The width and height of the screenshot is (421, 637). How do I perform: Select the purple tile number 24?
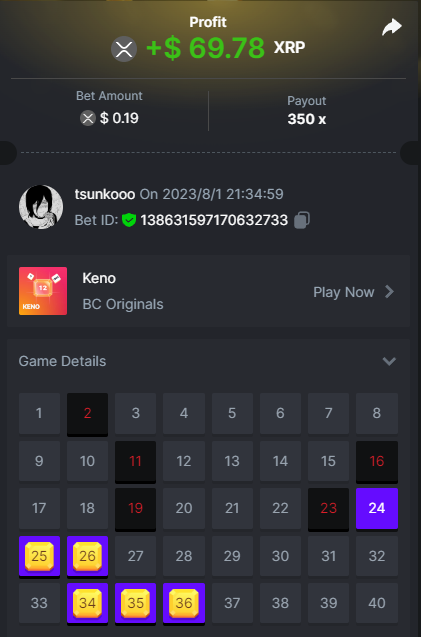click(x=377, y=509)
